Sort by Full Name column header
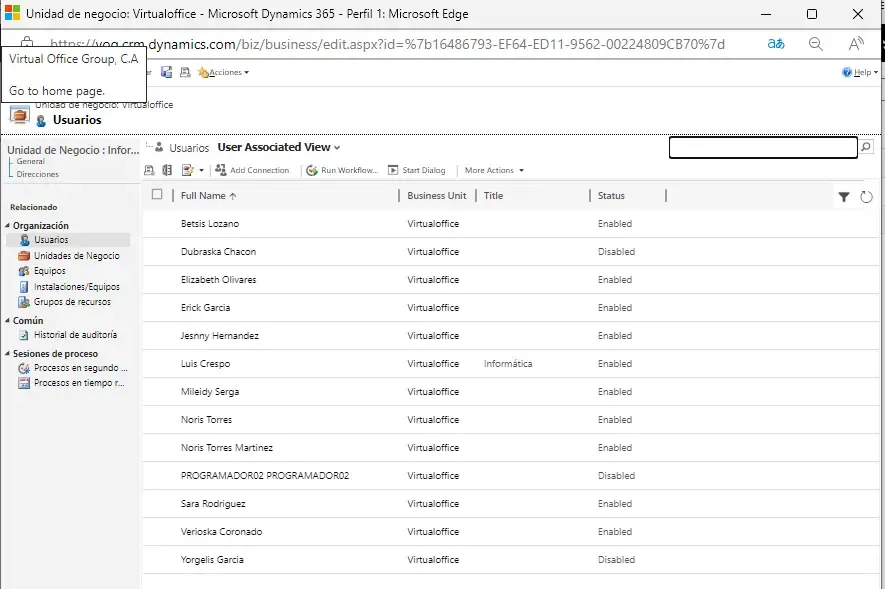This screenshot has height=589, width=885. pyautogui.click(x=208, y=196)
